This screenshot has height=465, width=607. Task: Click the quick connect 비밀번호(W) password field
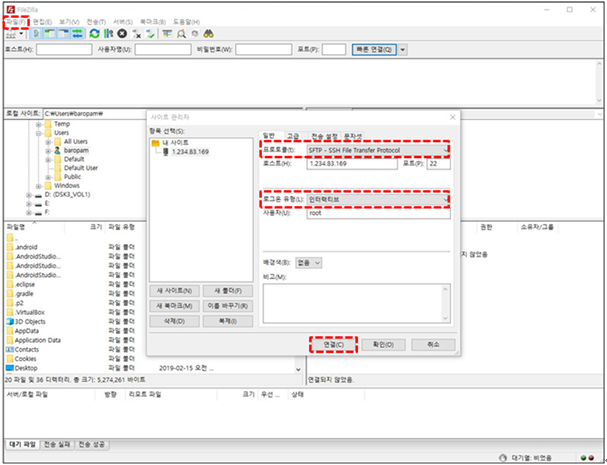click(263, 50)
